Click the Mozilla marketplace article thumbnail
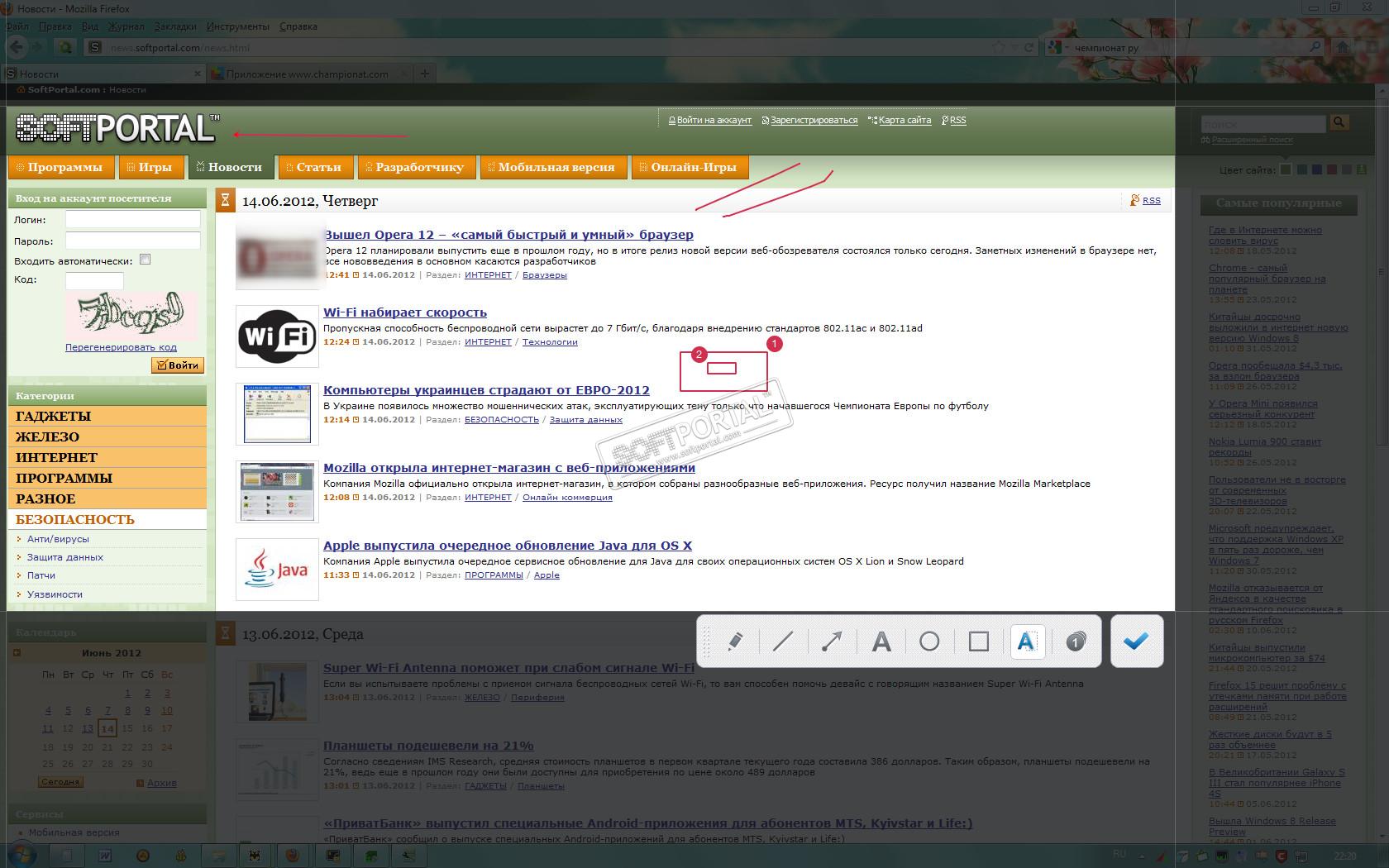 tap(277, 492)
